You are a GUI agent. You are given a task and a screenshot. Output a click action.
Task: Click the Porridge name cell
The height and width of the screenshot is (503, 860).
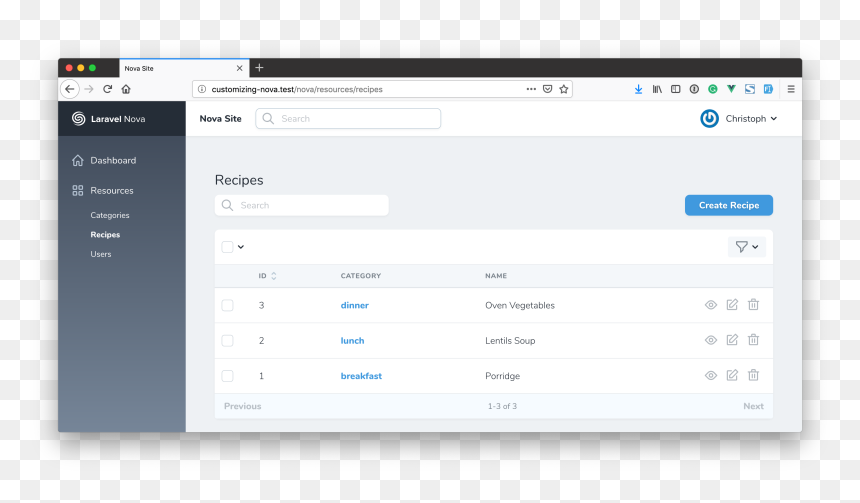pyautogui.click(x=502, y=376)
